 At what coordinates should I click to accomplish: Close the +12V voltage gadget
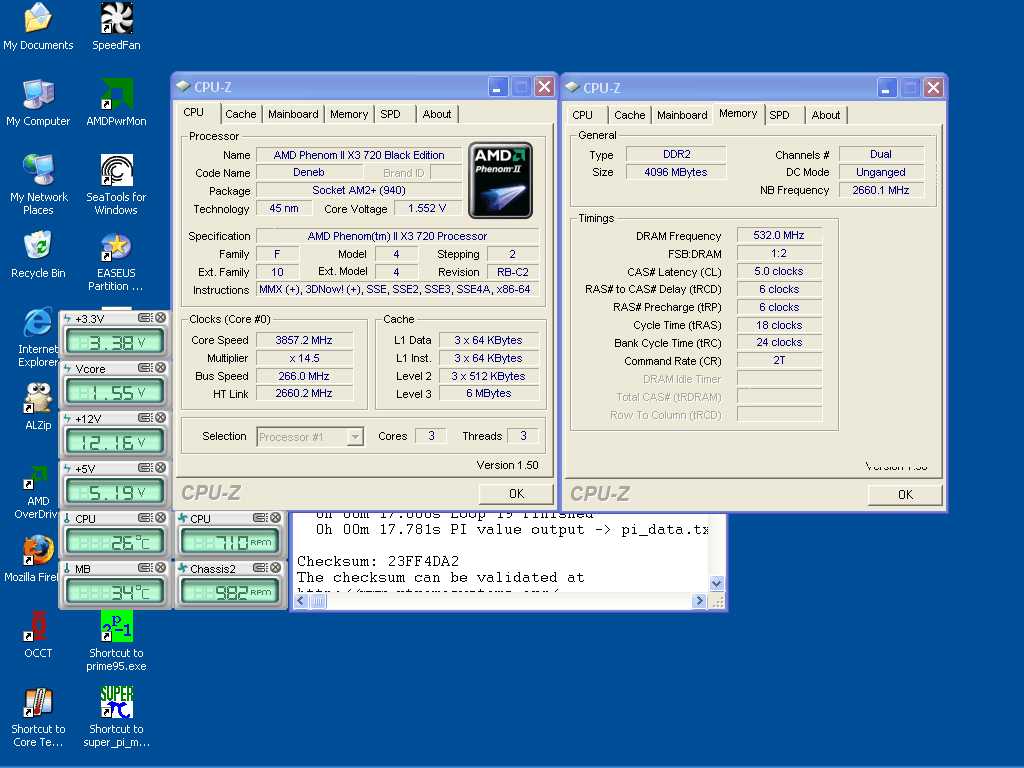point(160,419)
